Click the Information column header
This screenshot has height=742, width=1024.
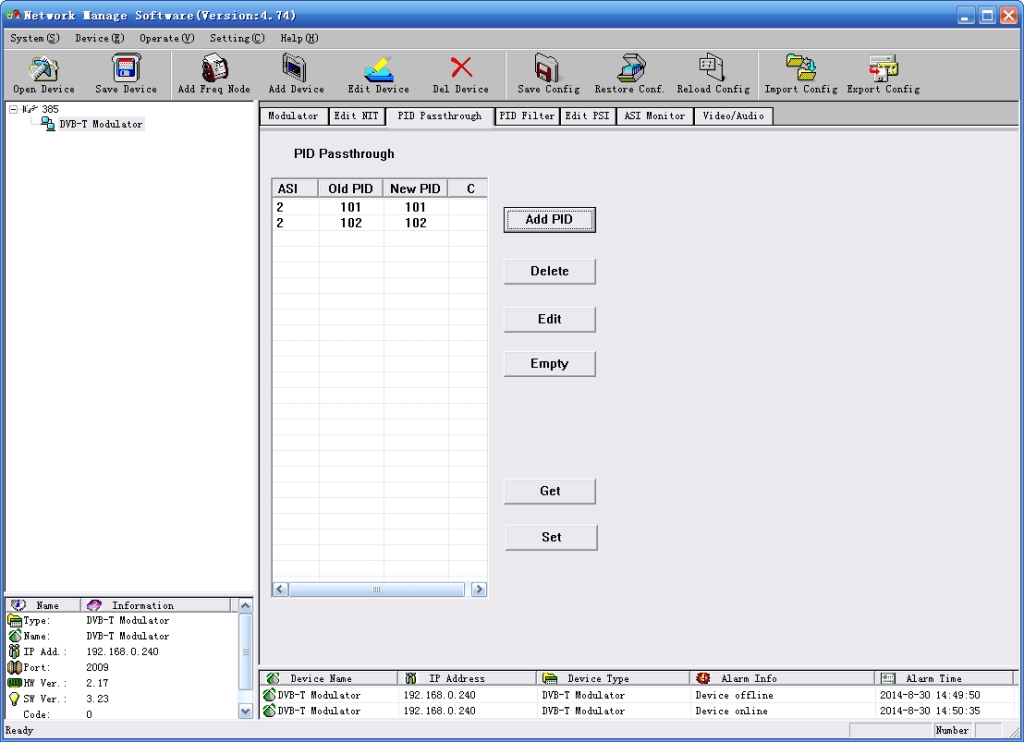pyautogui.click(x=155, y=605)
